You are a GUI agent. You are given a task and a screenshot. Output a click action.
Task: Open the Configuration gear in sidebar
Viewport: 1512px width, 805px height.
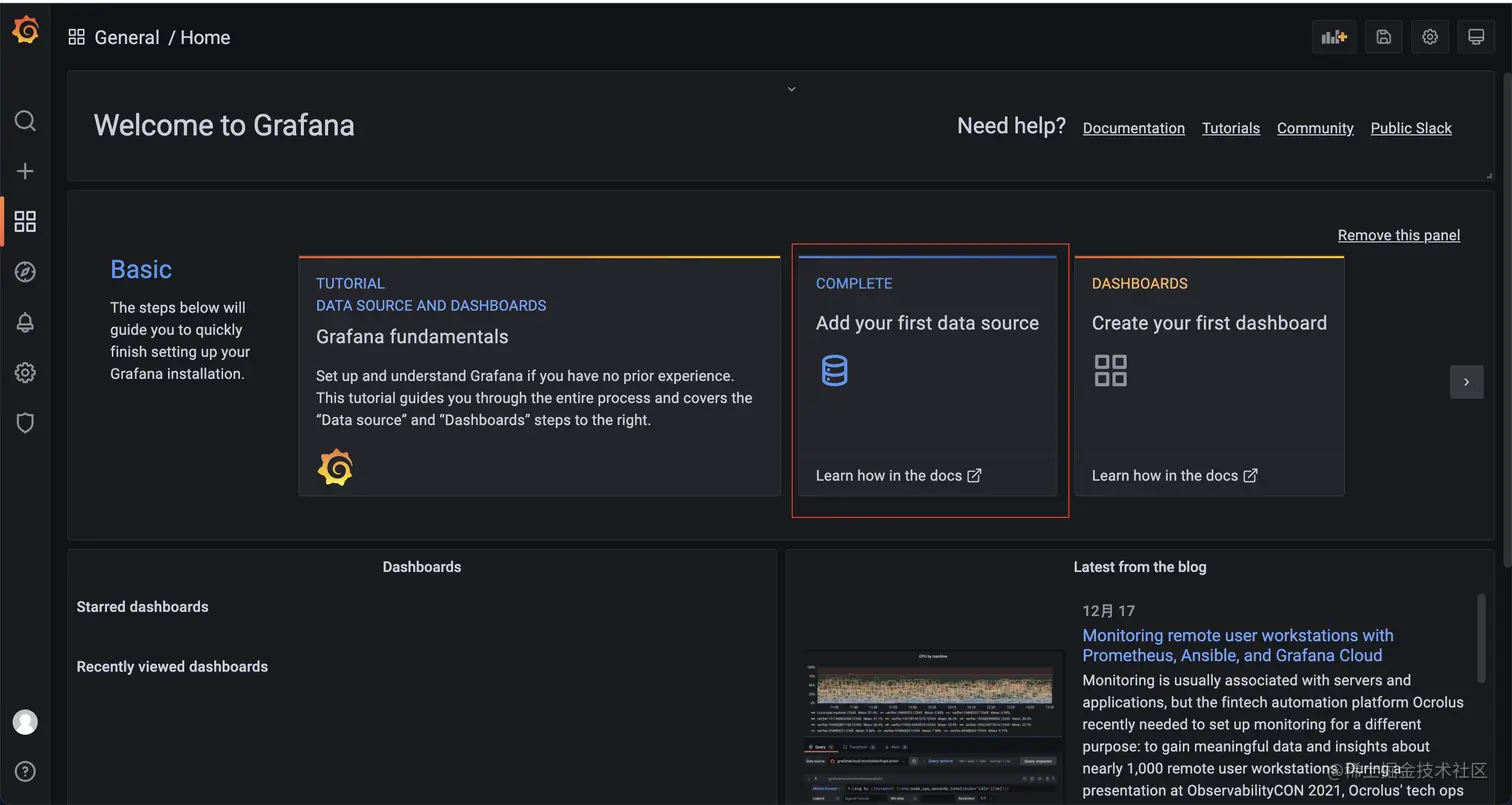tap(25, 373)
